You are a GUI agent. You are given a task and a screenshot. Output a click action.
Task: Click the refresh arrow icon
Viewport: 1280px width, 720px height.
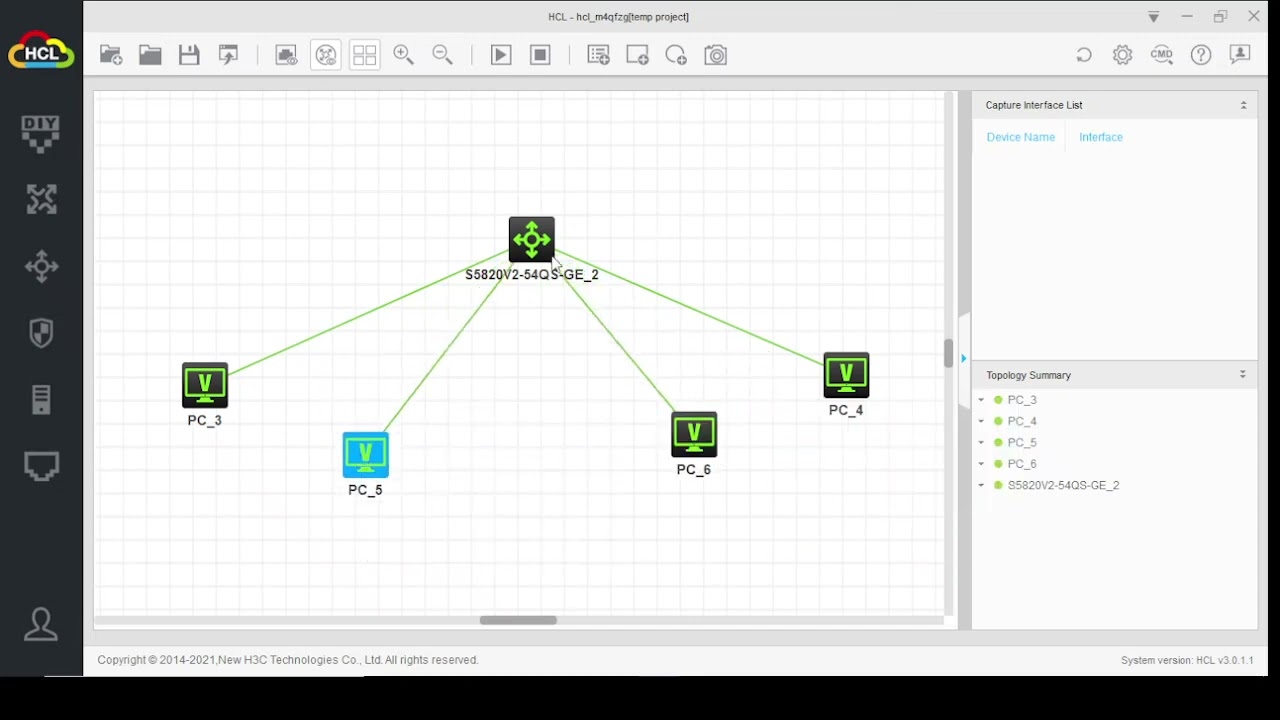pyautogui.click(x=1084, y=55)
